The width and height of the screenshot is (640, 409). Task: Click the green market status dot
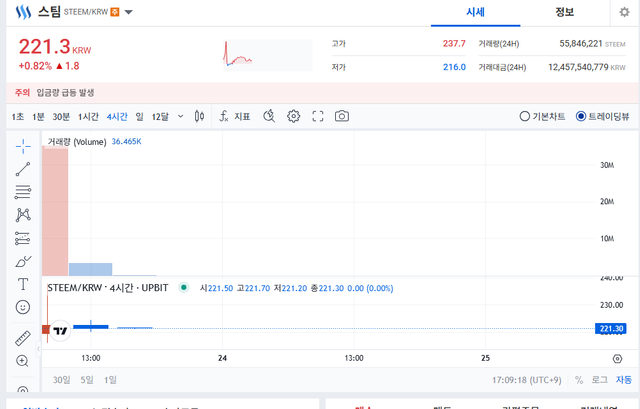pyautogui.click(x=184, y=288)
